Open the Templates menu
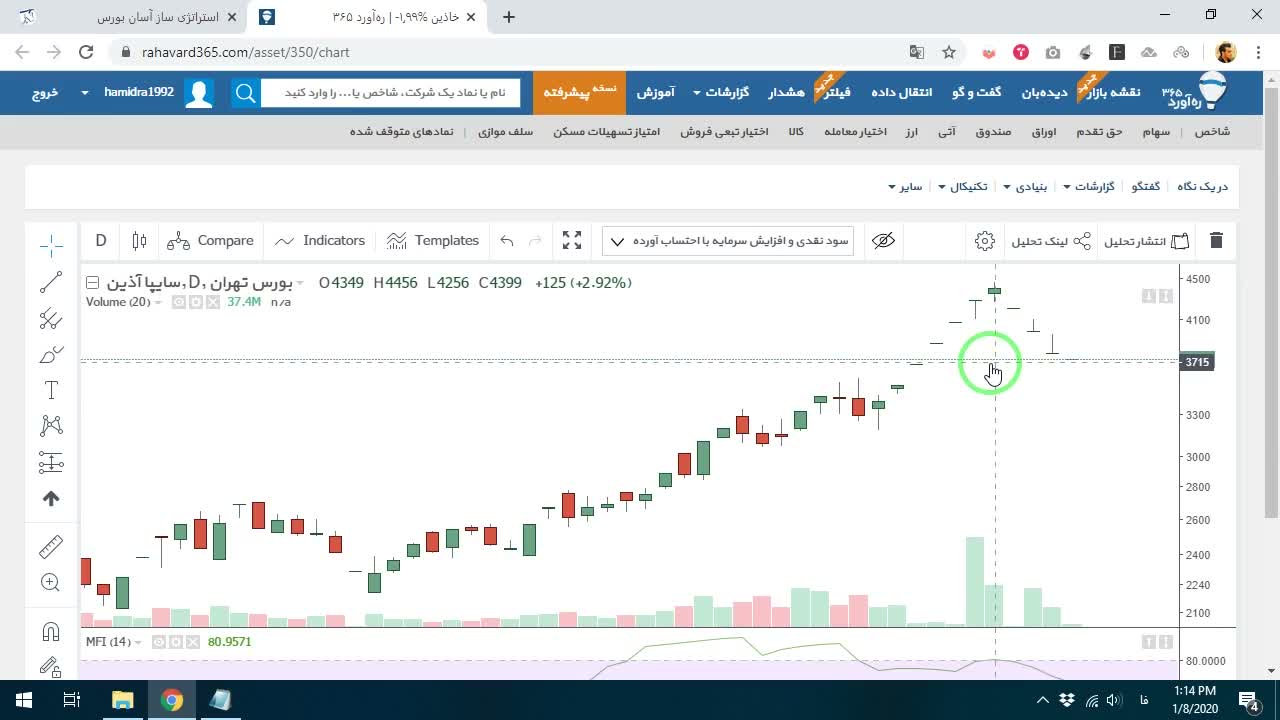 coord(433,241)
